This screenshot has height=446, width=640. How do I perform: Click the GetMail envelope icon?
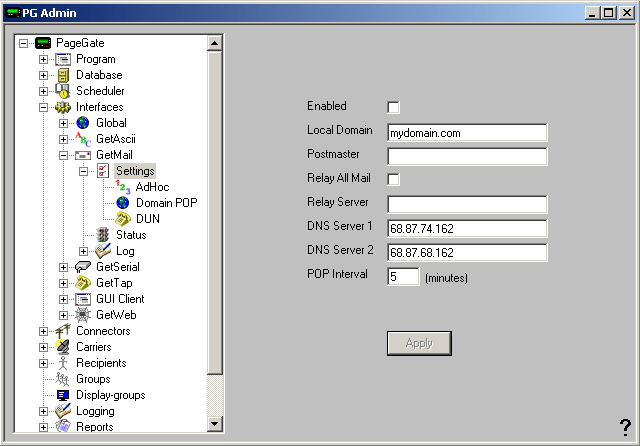83,155
